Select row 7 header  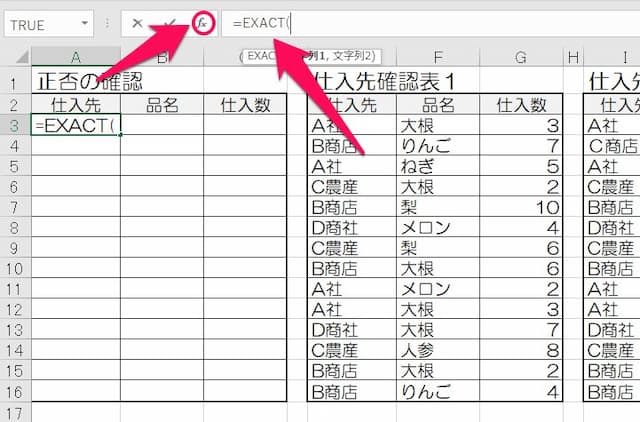point(15,207)
